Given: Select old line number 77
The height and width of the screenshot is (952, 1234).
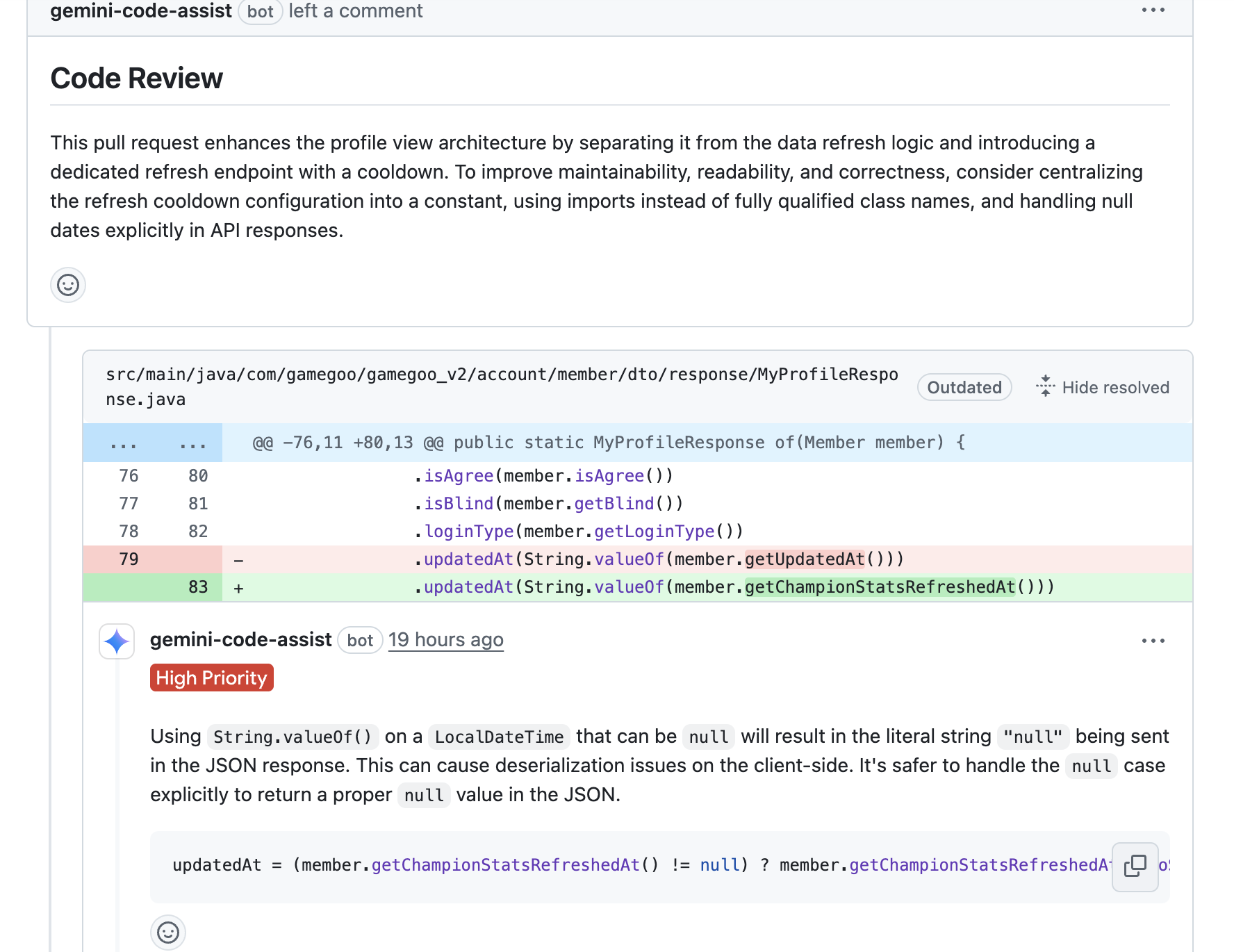Looking at the screenshot, I should tap(129, 504).
